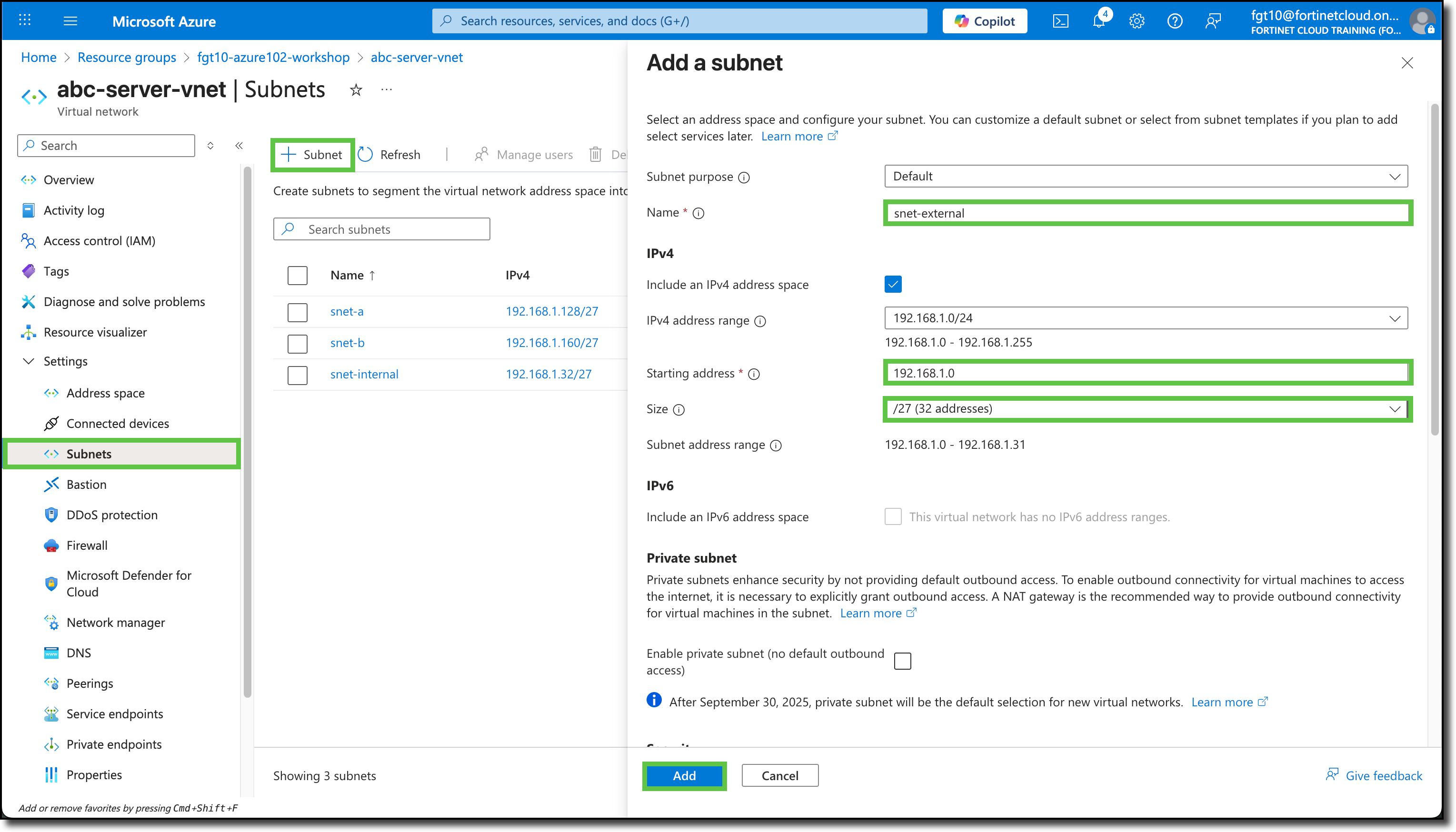
Task: Open the Settings gear icon
Action: point(1137,20)
